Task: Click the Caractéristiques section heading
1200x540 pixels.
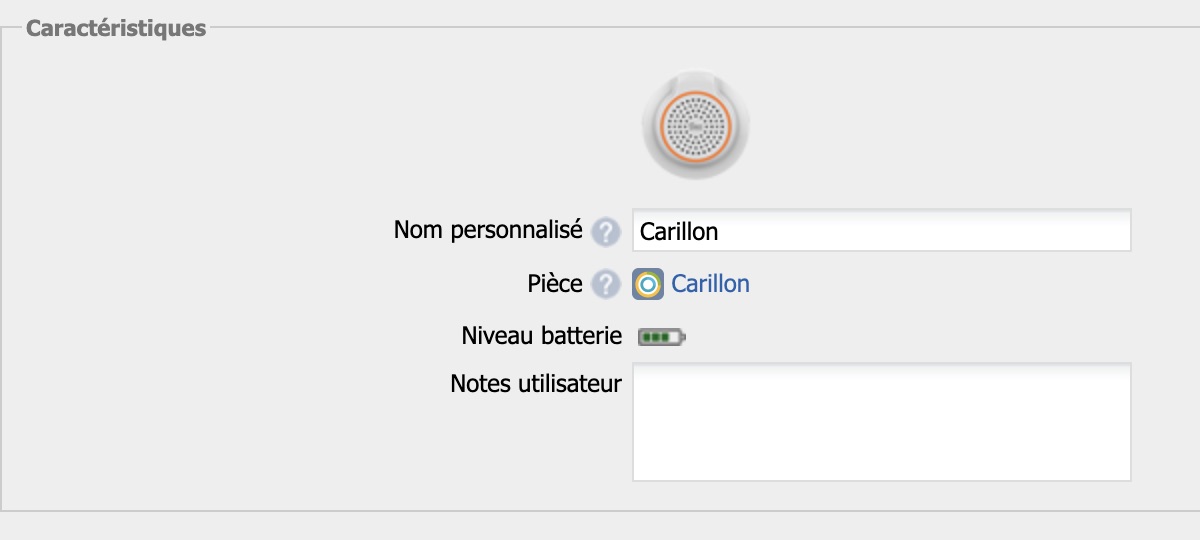Action: (115, 28)
